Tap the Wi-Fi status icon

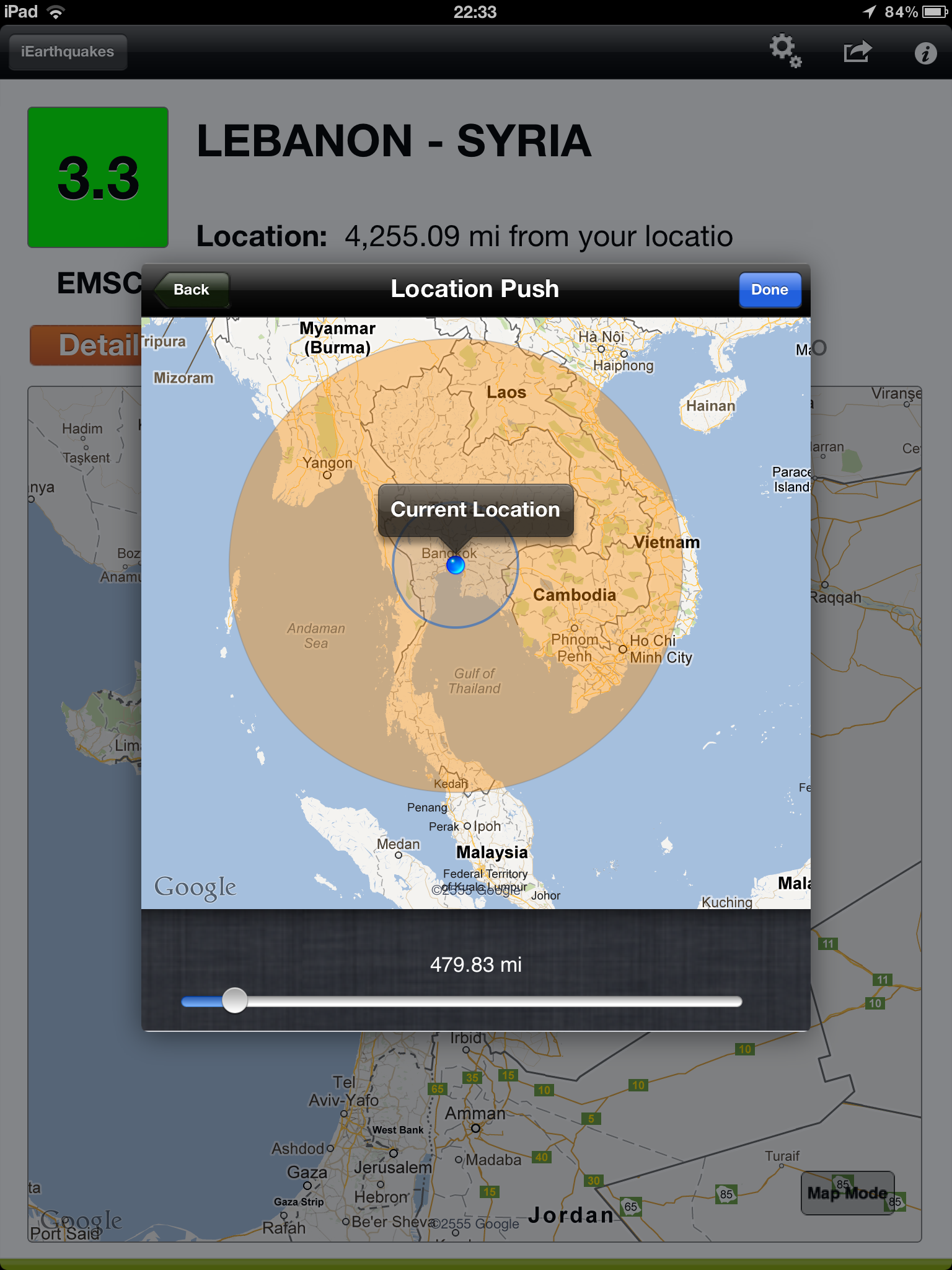(56, 12)
